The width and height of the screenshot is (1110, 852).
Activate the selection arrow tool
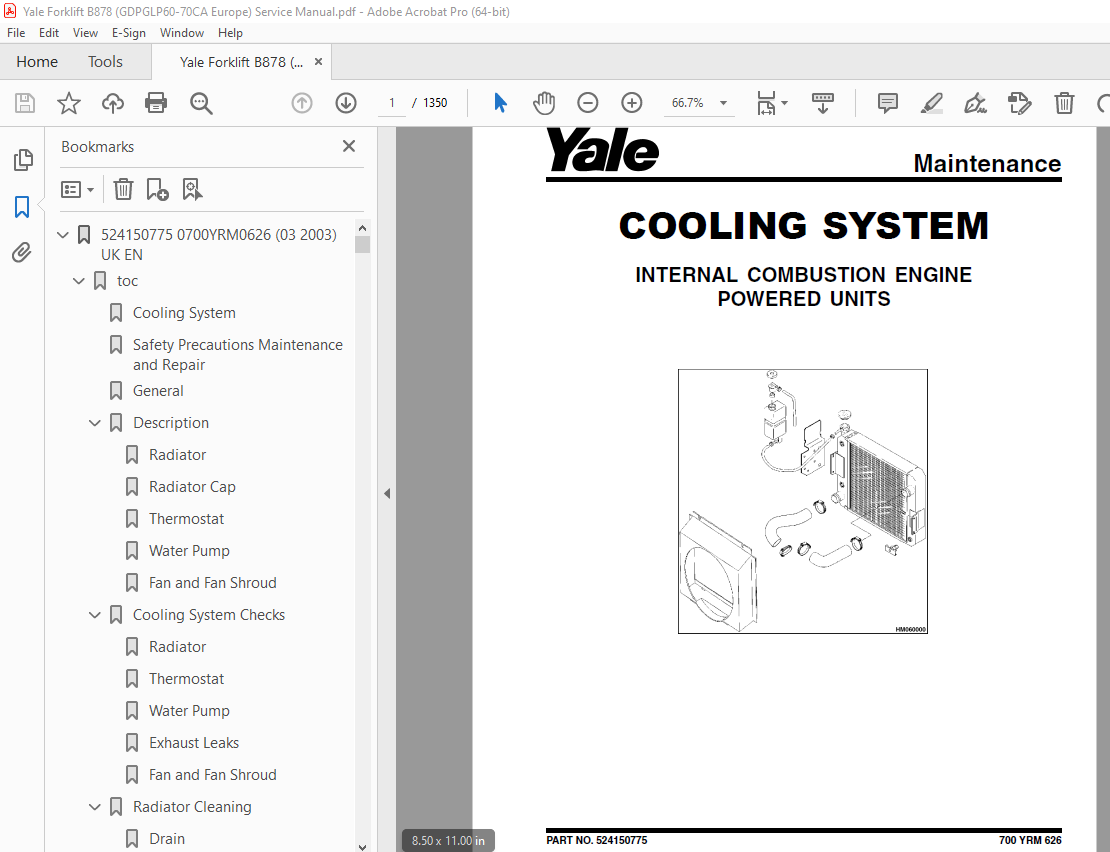pyautogui.click(x=500, y=103)
